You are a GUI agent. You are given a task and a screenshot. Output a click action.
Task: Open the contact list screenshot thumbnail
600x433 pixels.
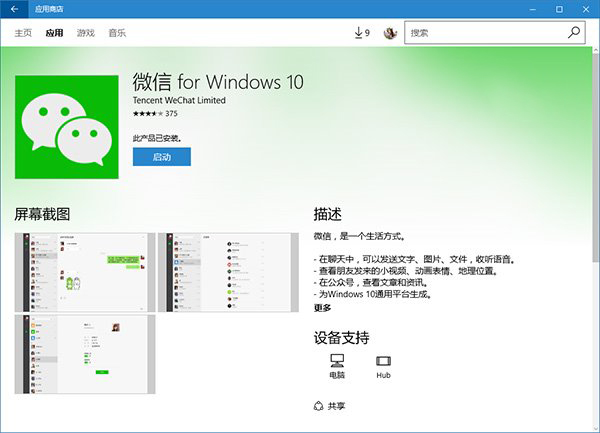coord(228,272)
